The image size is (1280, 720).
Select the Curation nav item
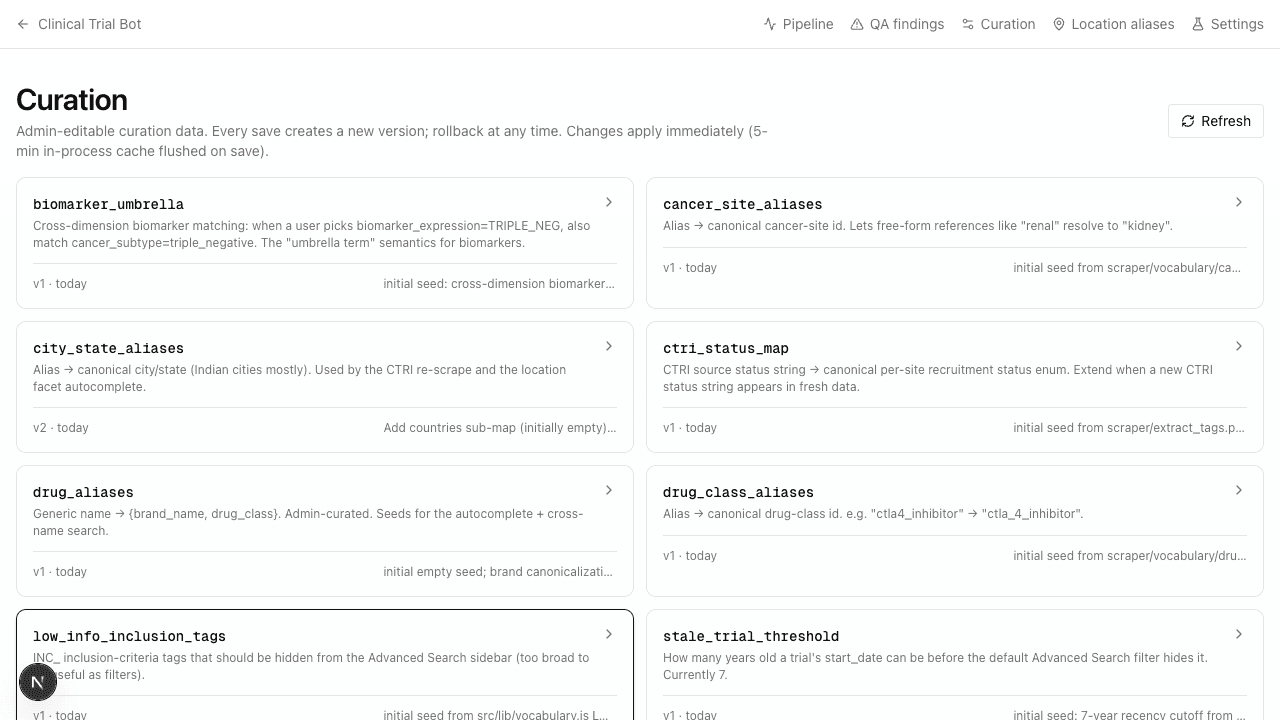click(x=998, y=24)
